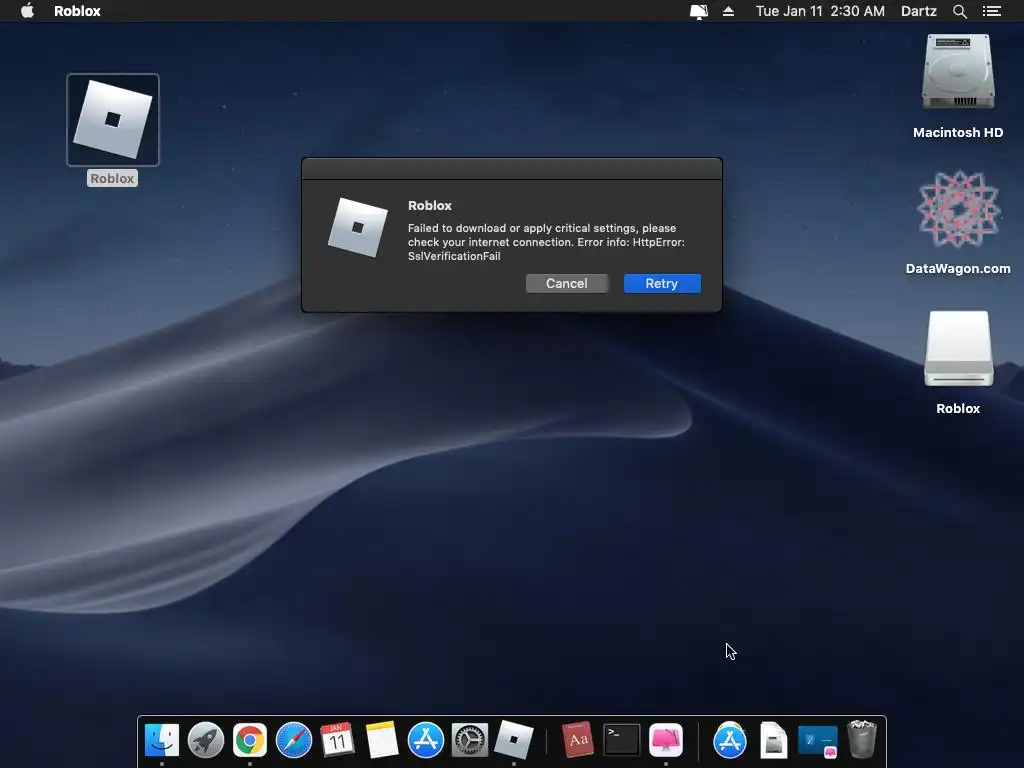Launch Google Chrome from the dock
The image size is (1024, 768).
[249, 740]
